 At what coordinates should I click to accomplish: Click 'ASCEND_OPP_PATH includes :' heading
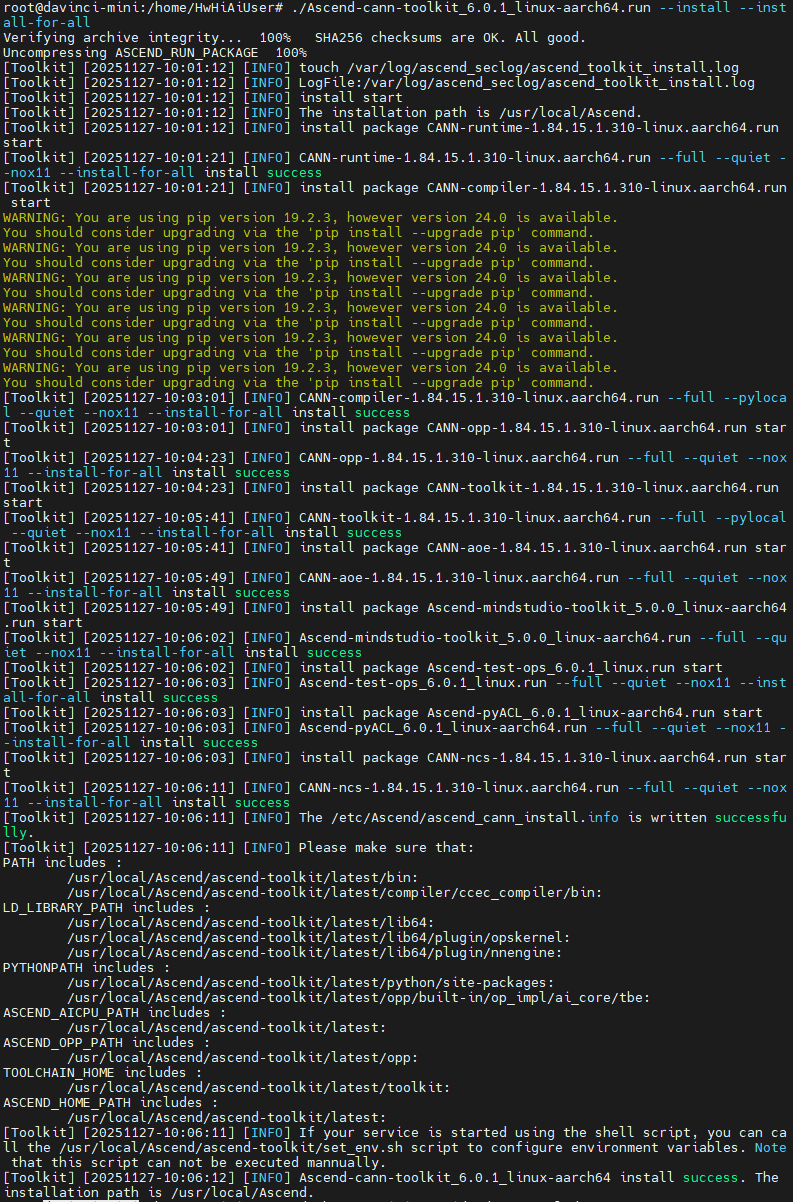tap(107, 1043)
